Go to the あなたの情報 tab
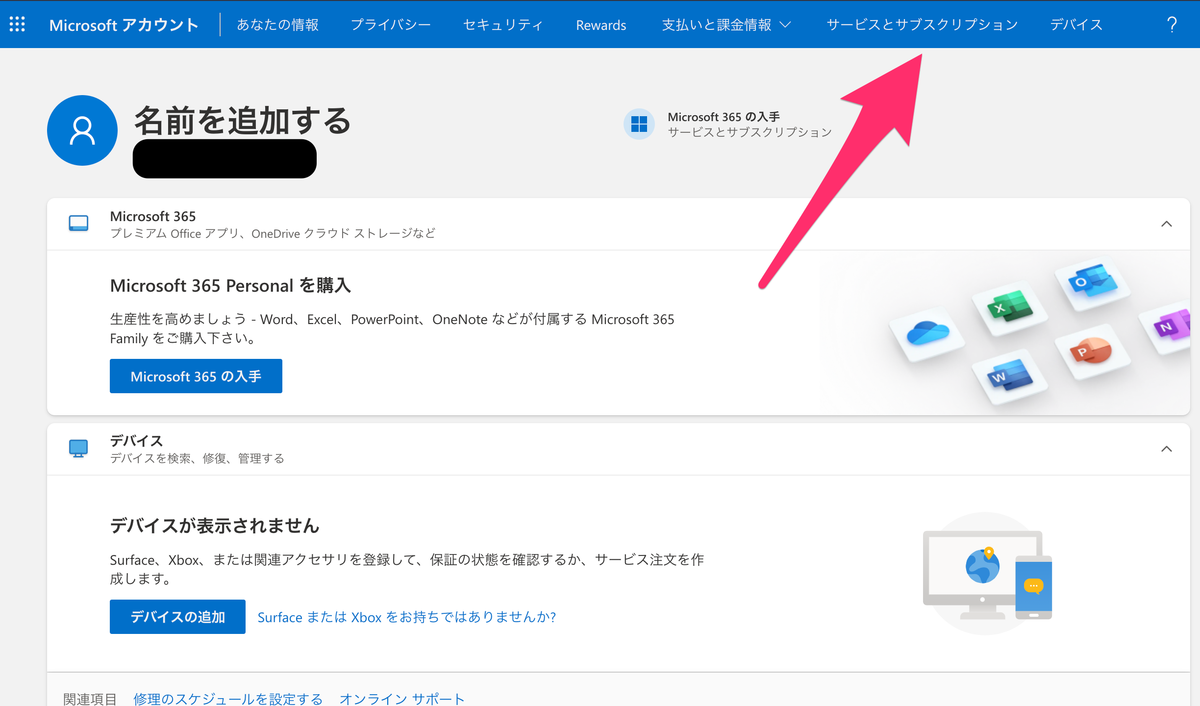Image resolution: width=1200 pixels, height=706 pixels. [x=278, y=25]
